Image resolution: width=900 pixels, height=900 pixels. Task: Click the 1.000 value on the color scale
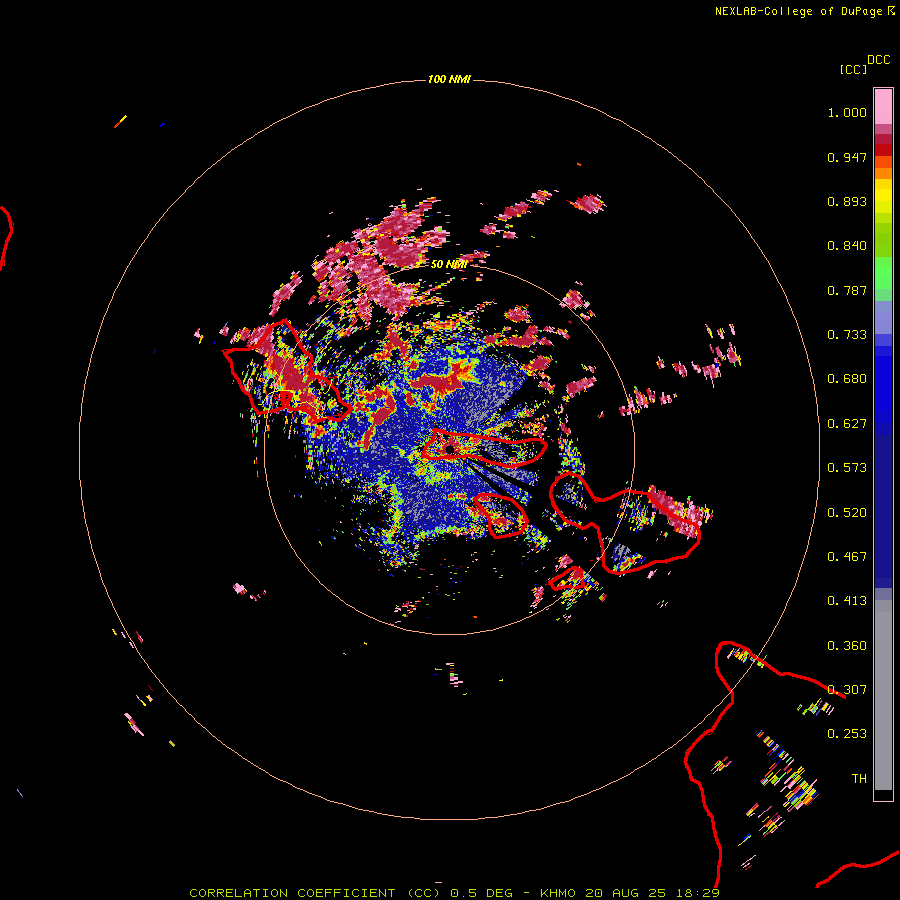point(847,112)
